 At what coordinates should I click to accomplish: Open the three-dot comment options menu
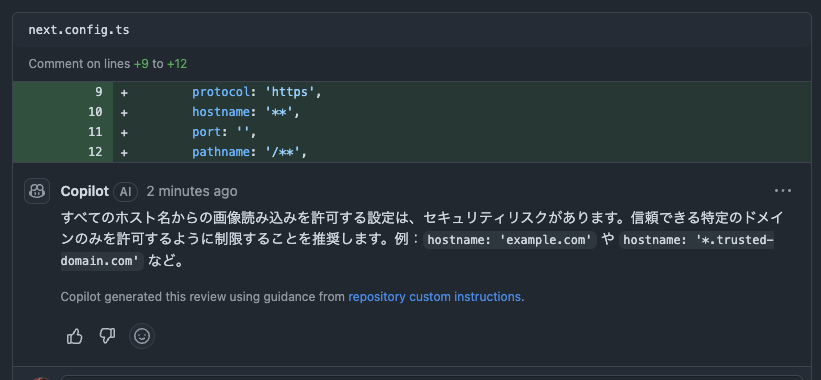coord(783,191)
